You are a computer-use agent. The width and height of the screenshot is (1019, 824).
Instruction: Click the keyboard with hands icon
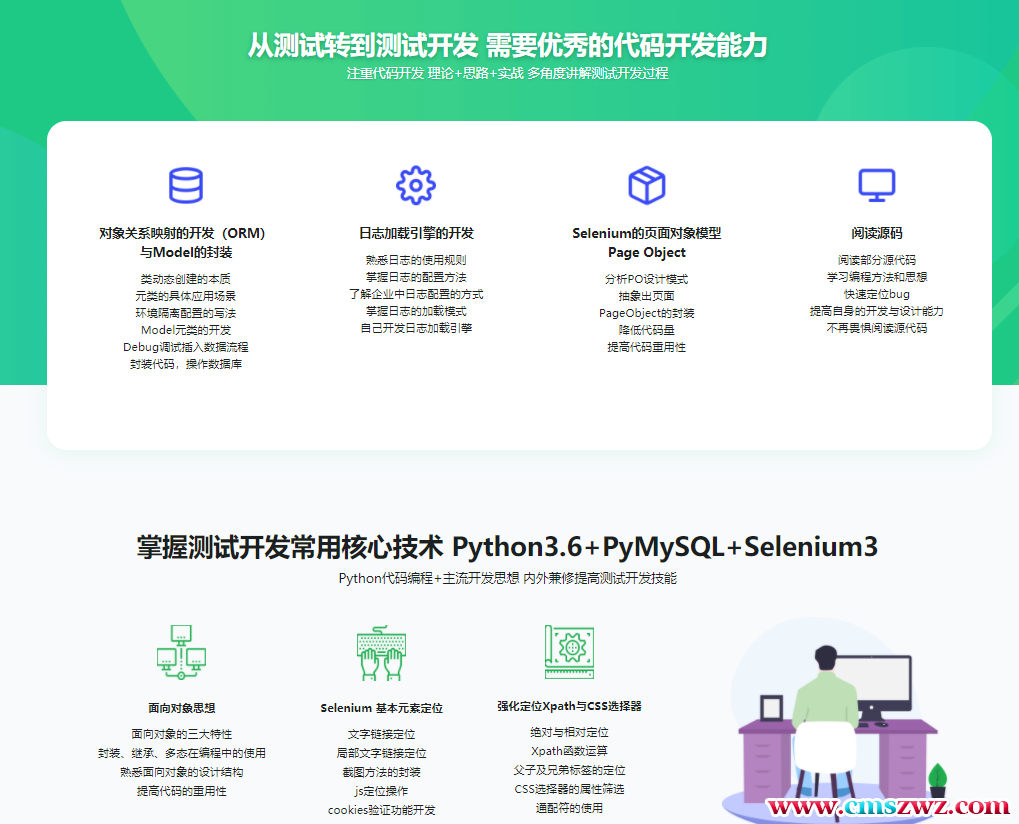381,654
